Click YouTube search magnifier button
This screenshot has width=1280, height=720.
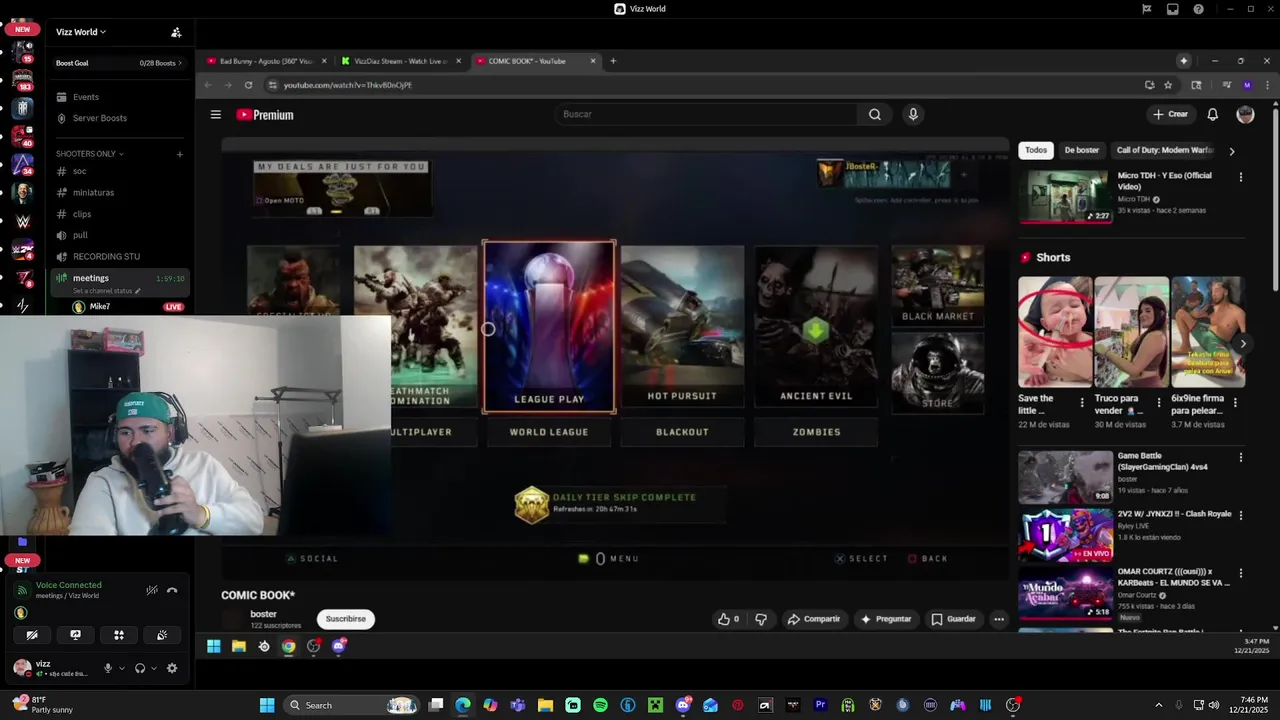tap(875, 114)
